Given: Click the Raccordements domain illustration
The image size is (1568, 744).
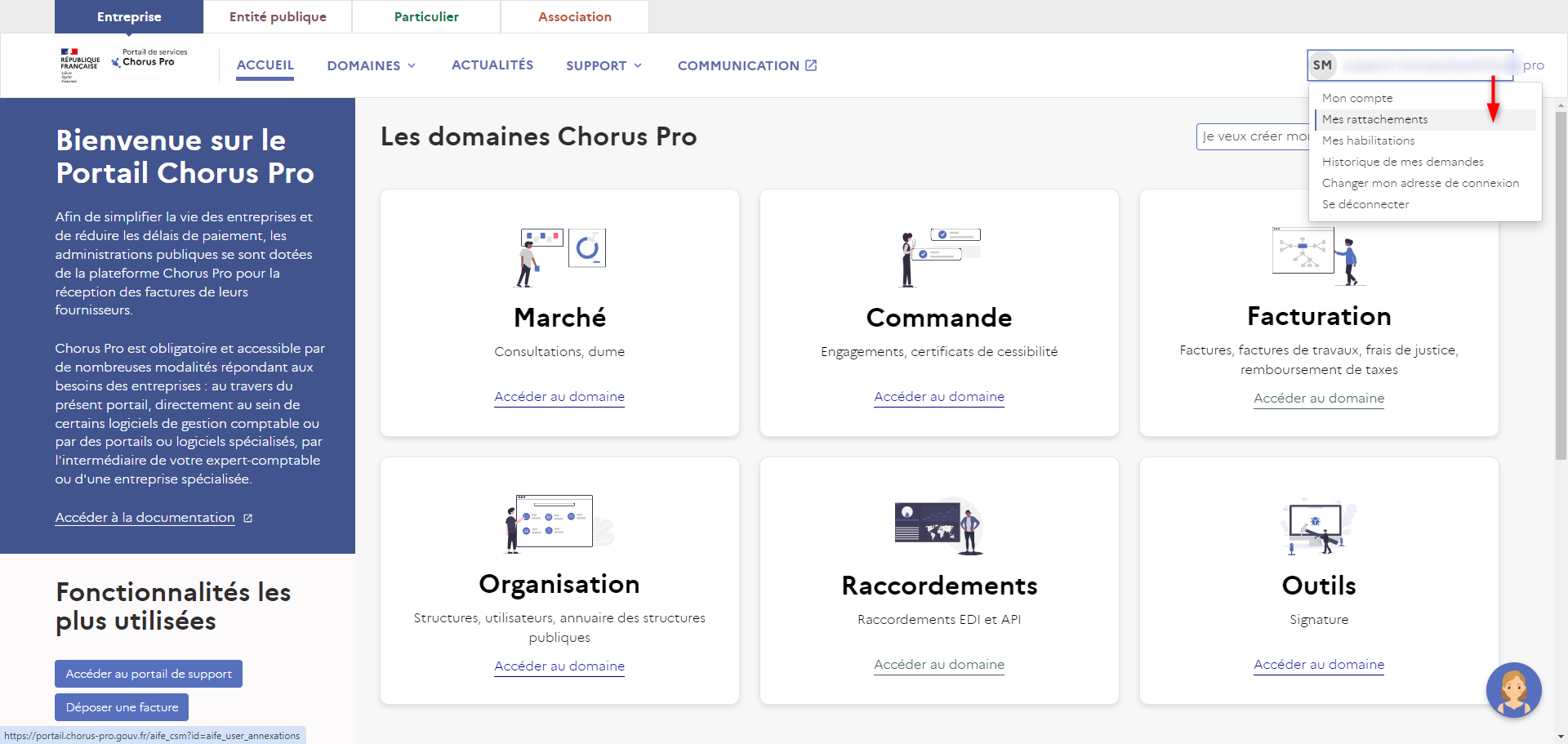Looking at the screenshot, I should click(x=939, y=526).
